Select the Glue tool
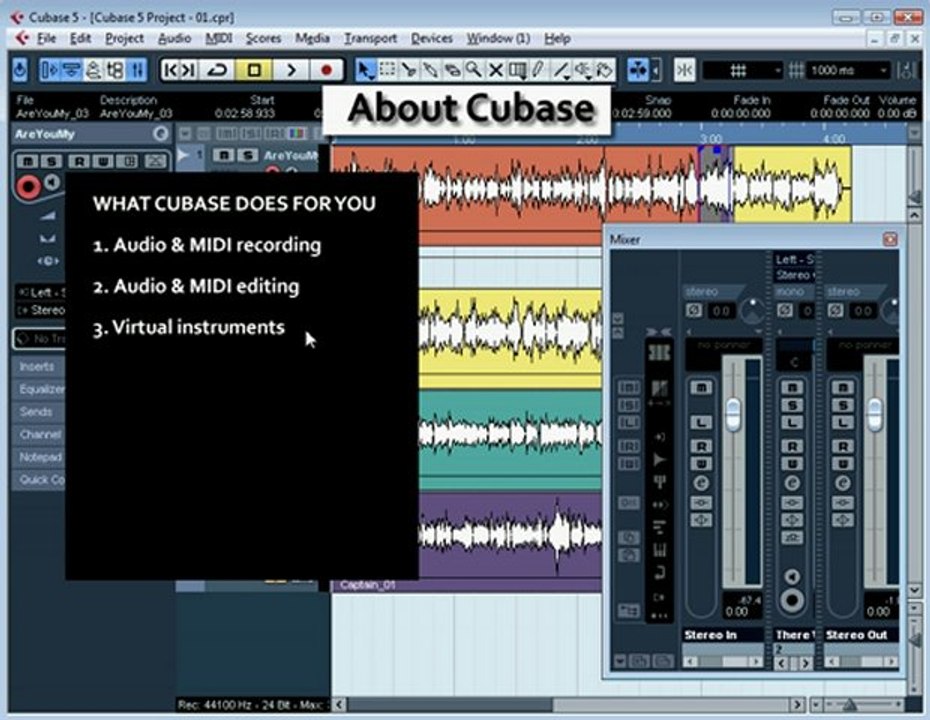Screen dimensions: 930x720 [430, 71]
